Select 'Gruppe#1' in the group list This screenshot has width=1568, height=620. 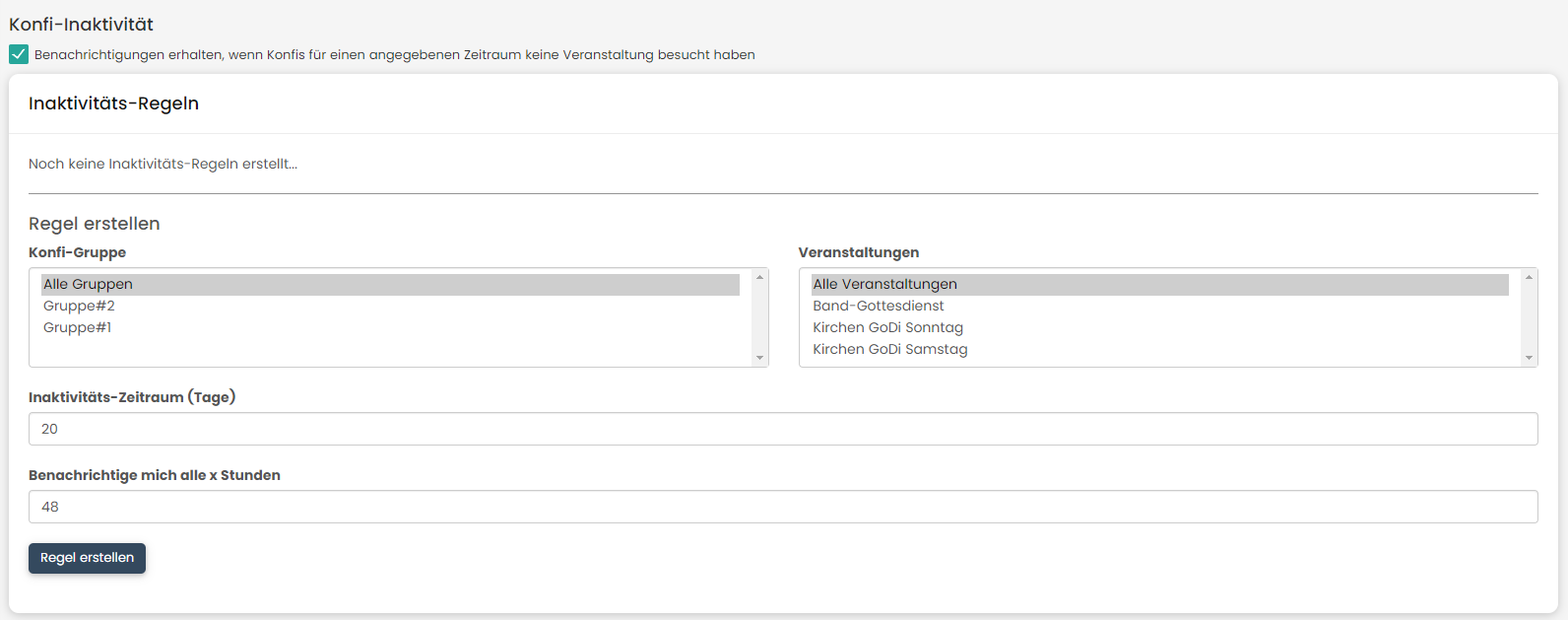point(390,328)
